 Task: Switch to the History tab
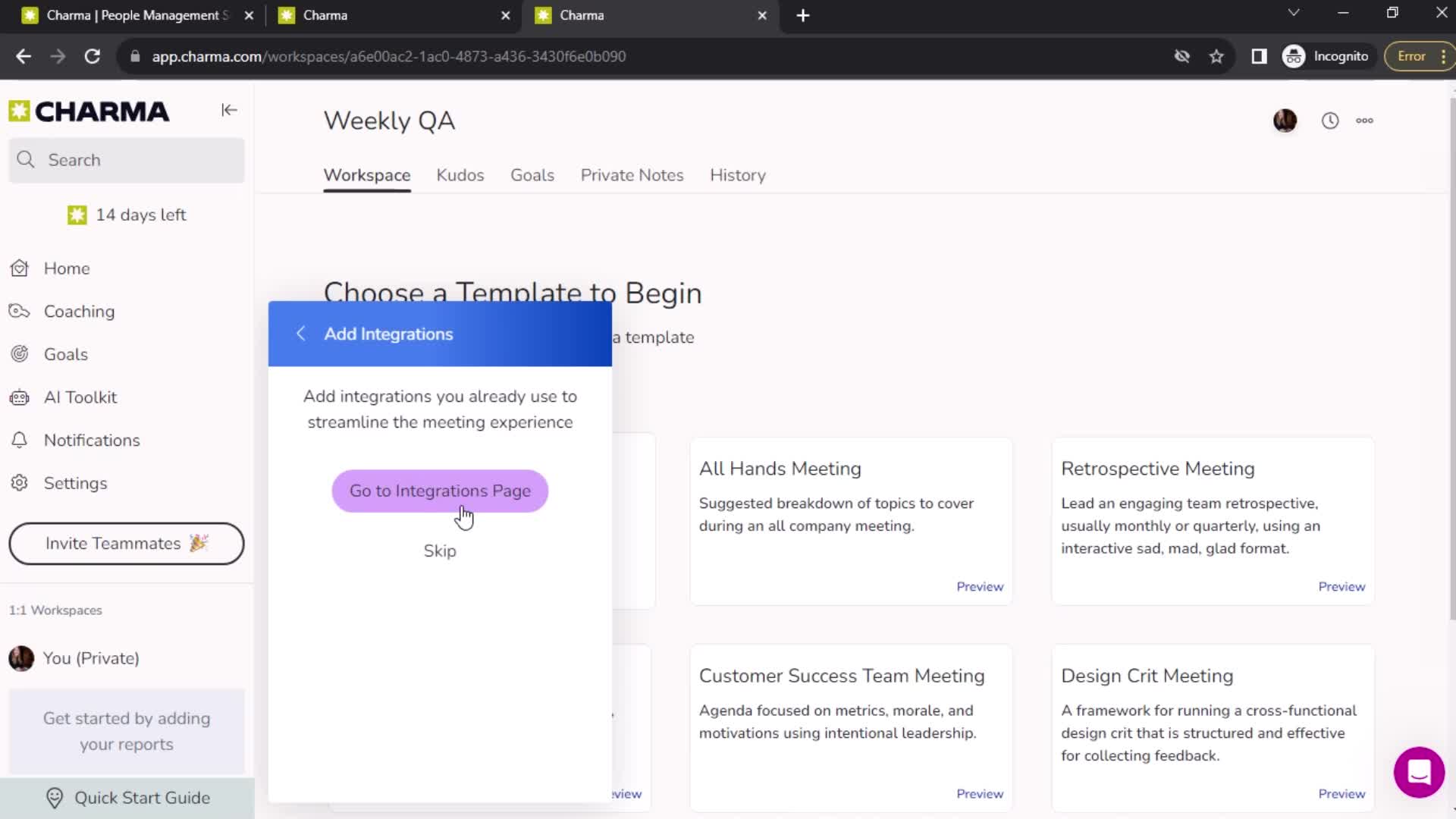pos(738,175)
